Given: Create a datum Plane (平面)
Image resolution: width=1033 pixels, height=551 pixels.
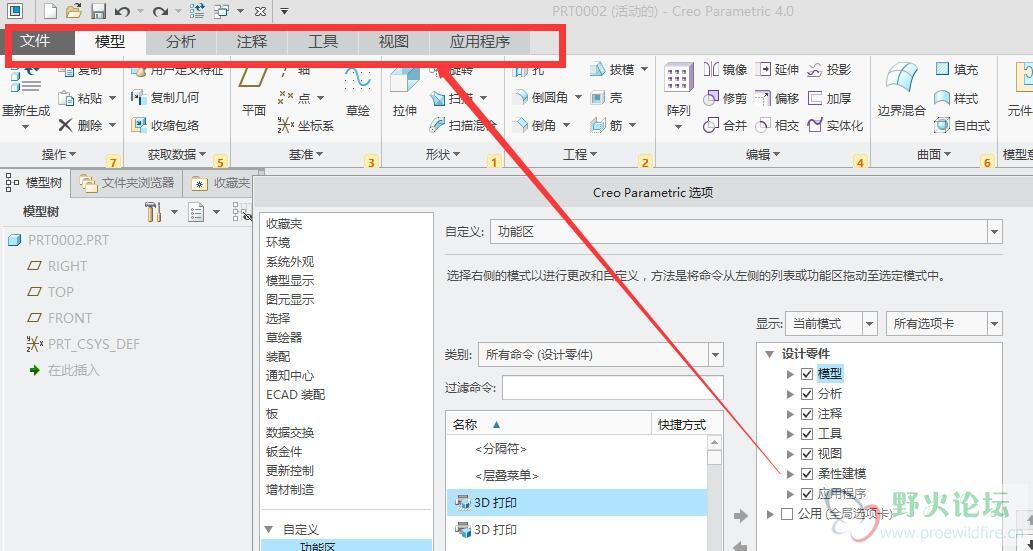Looking at the screenshot, I should [254, 92].
